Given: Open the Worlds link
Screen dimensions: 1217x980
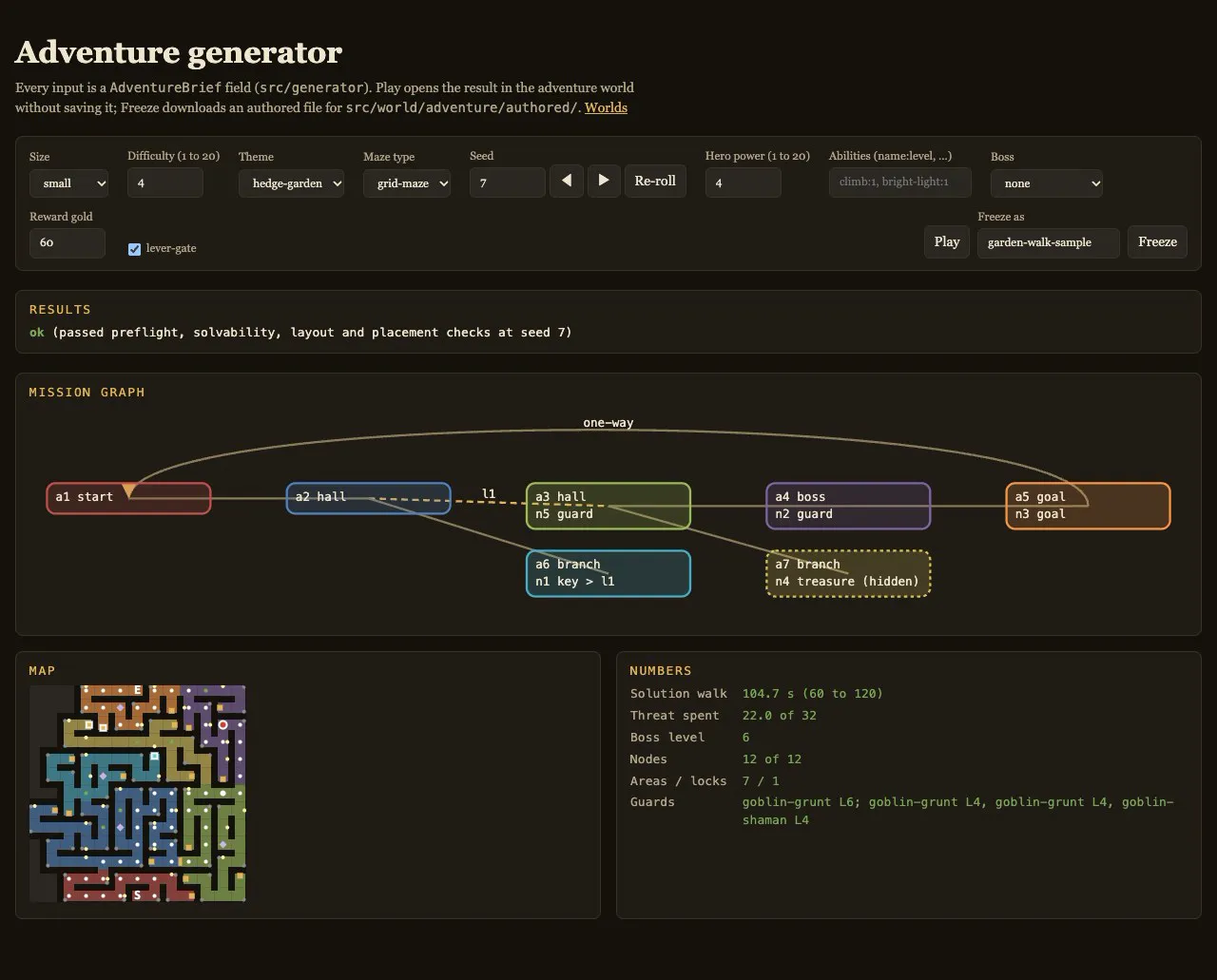Looking at the screenshot, I should click(606, 107).
